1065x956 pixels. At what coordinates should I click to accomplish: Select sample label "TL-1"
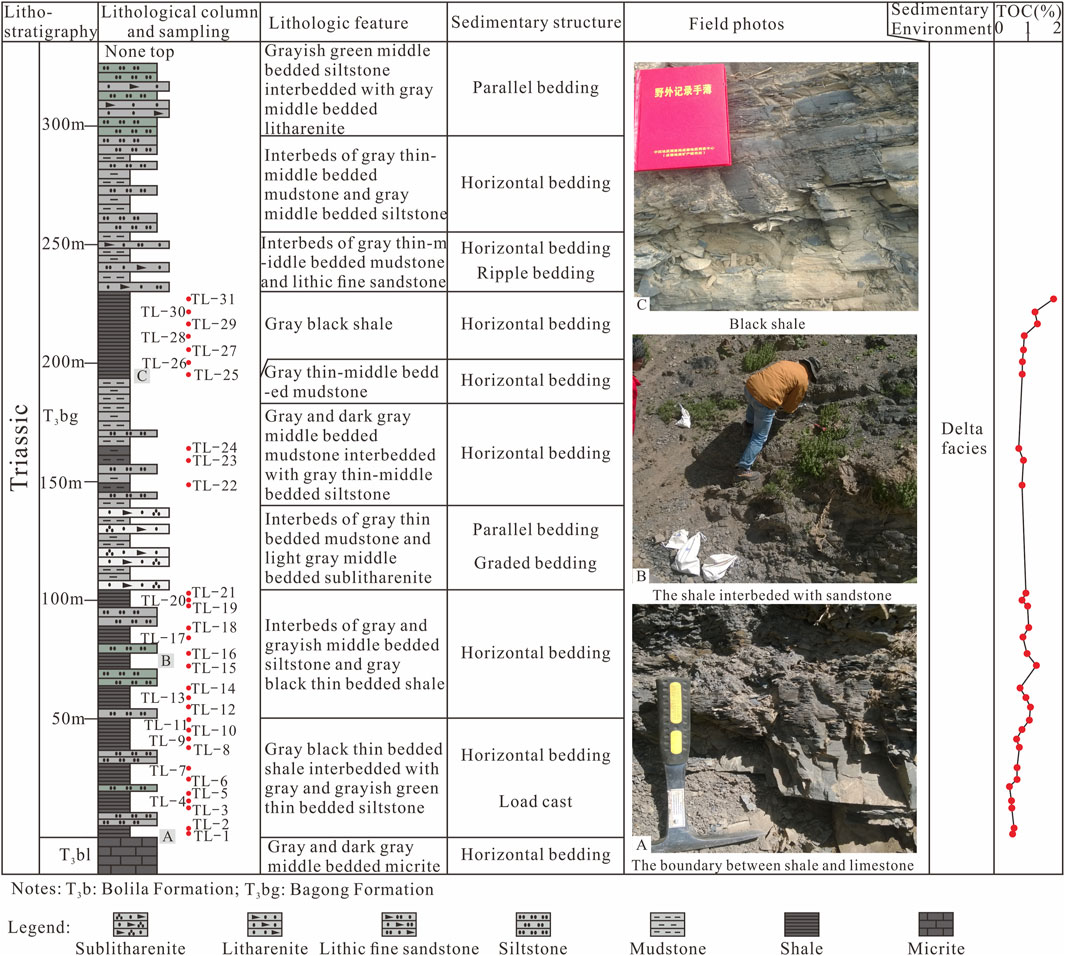(x=212, y=836)
